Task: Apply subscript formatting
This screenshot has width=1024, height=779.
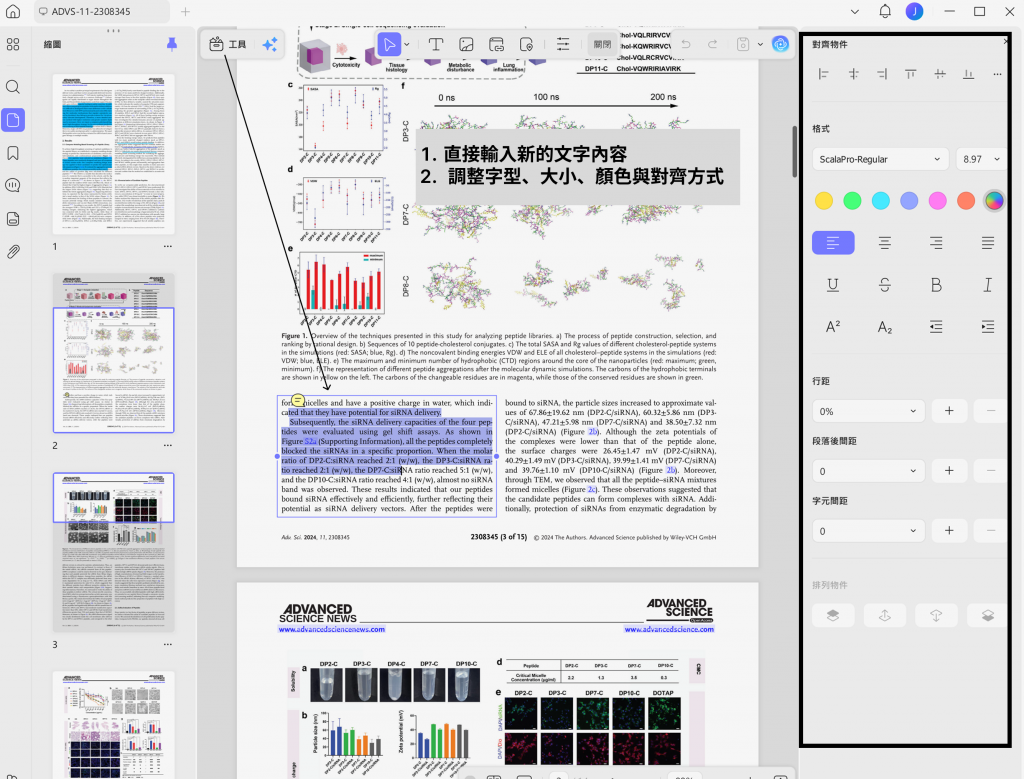Action: [884, 326]
